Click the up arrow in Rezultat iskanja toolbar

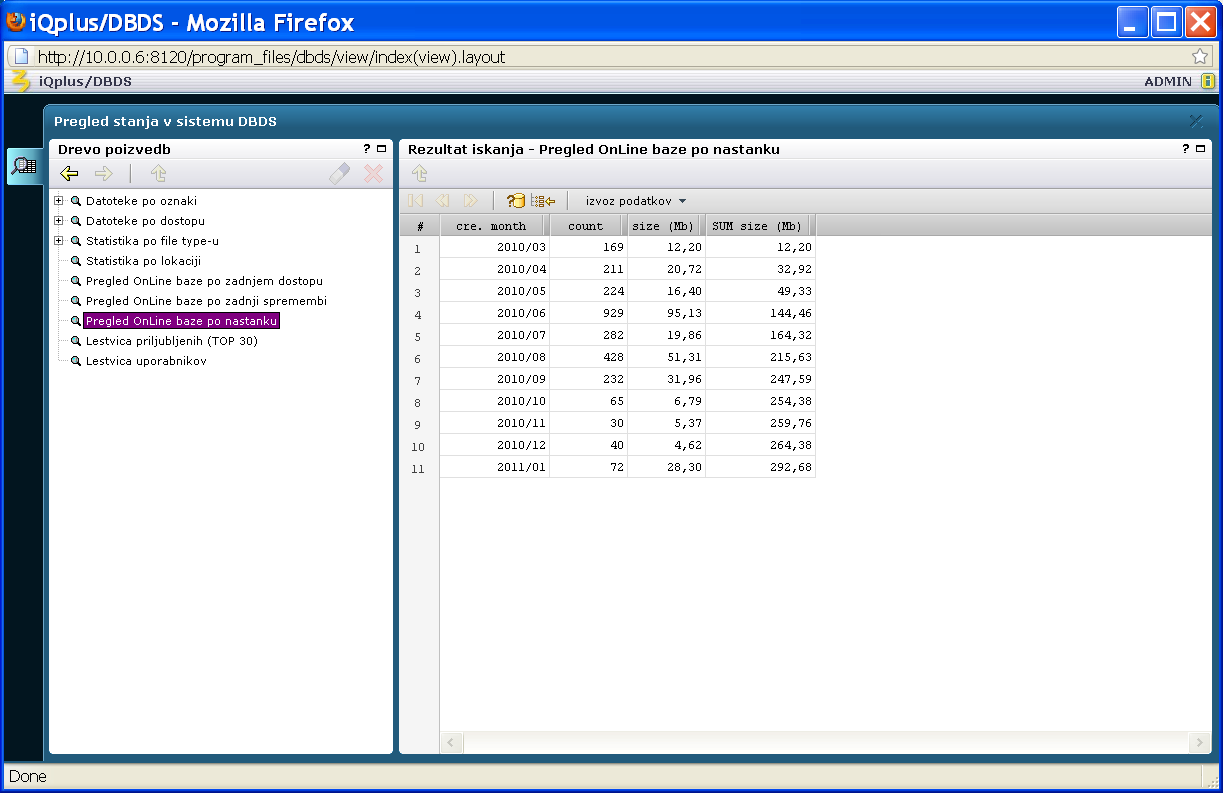coord(420,174)
